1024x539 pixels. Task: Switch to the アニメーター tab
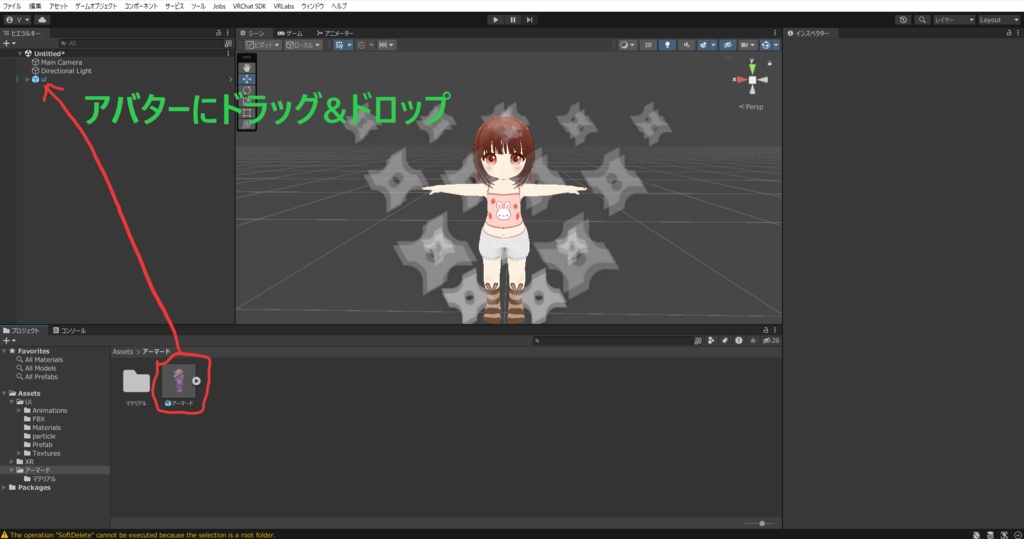pyautogui.click(x=335, y=33)
